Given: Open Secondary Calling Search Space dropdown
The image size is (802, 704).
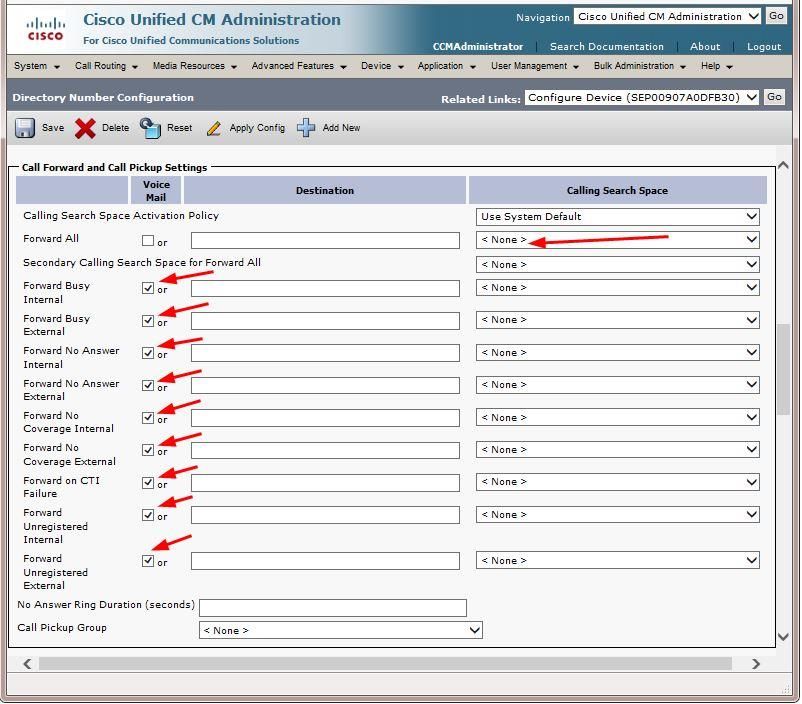Looking at the screenshot, I should click(617, 265).
